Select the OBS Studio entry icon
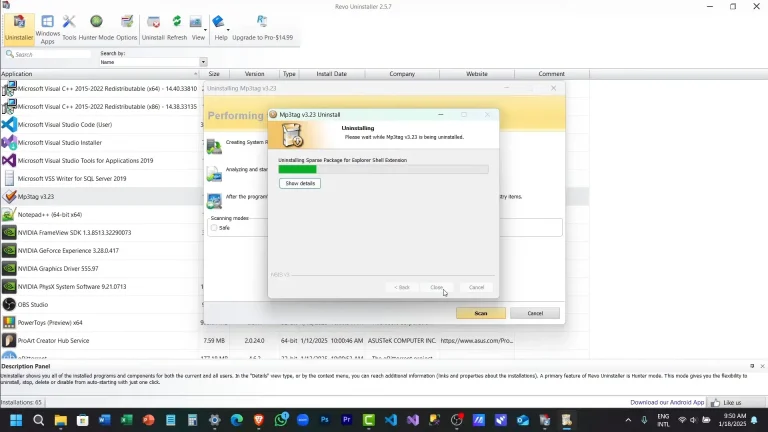Viewport: 768px width, 432px height. (9, 305)
